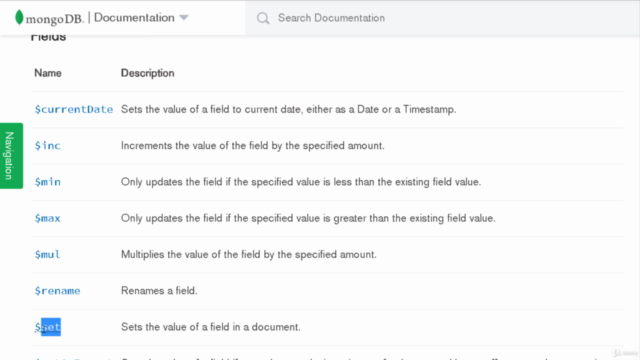640x360 pixels.
Task: Click the Description column header
Action: coord(147,73)
